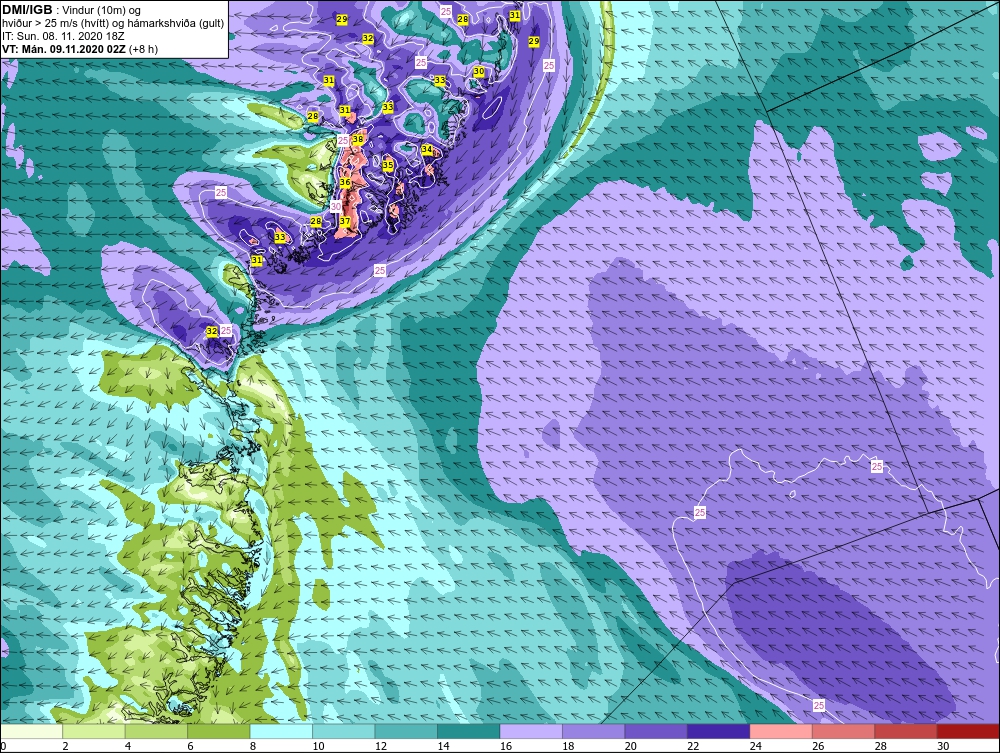This screenshot has height=753, width=1000.
Task: Select the yellow gust label 30
Action: click(479, 71)
